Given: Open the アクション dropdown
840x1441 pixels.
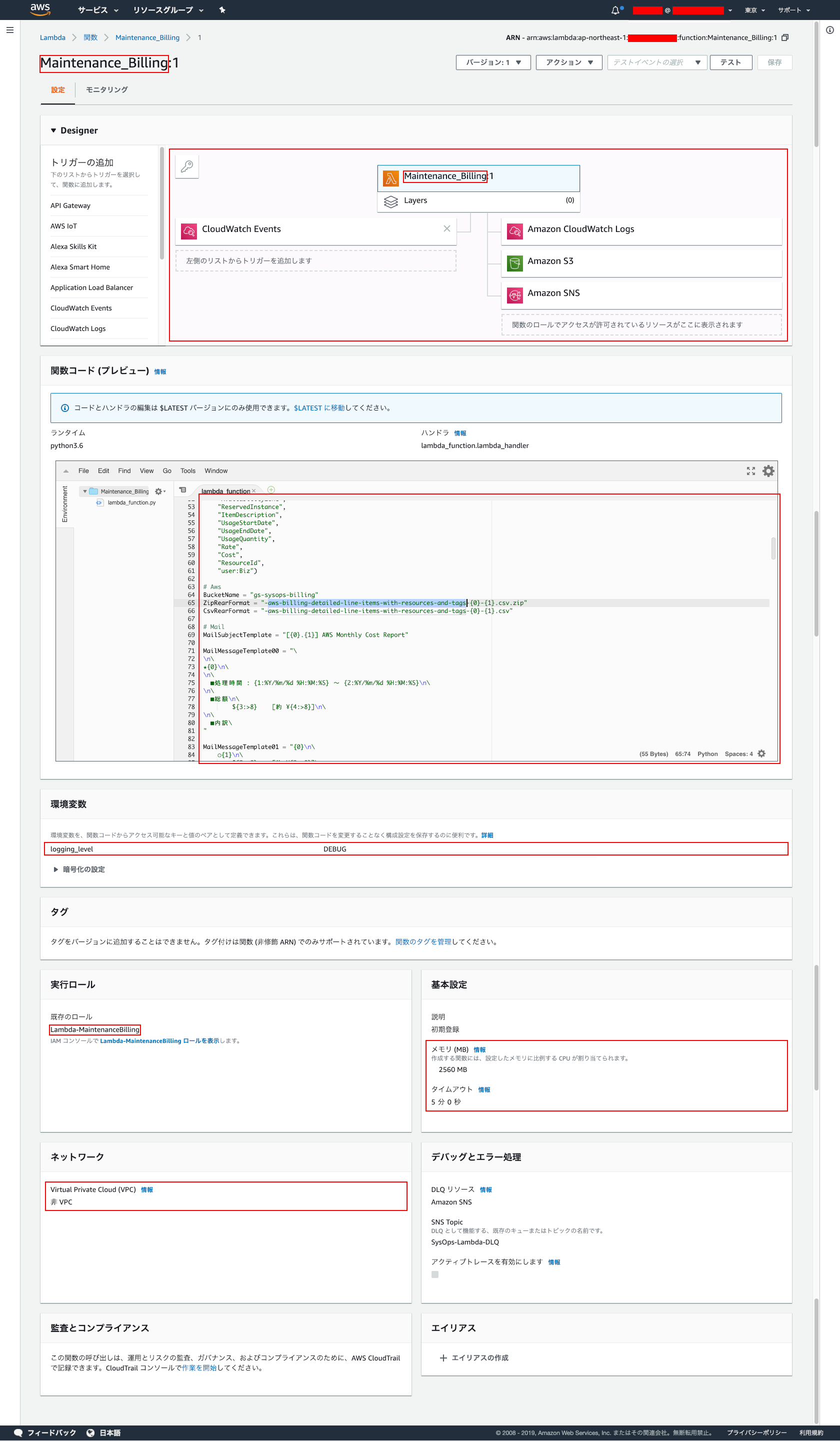Looking at the screenshot, I should click(x=568, y=62).
